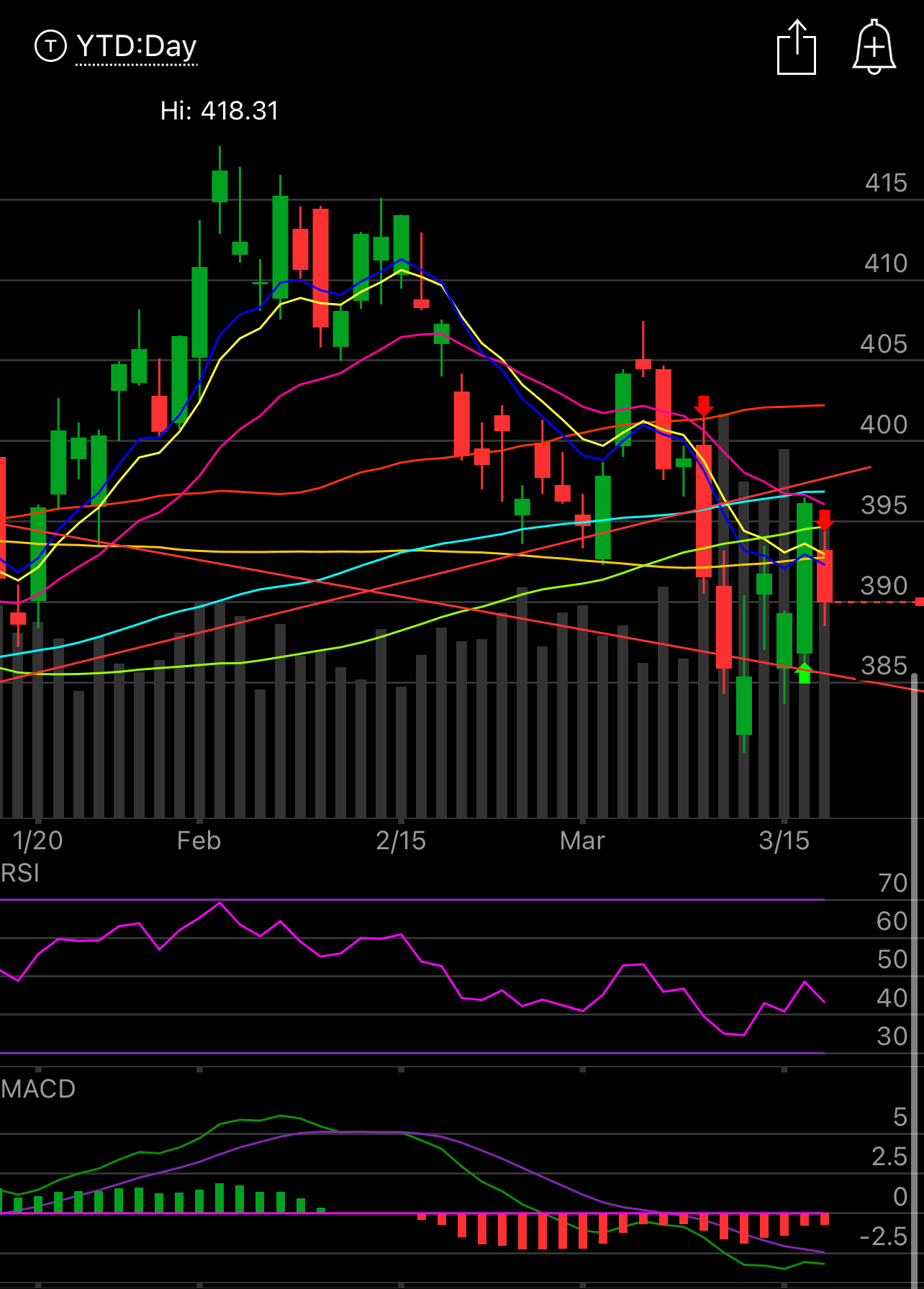Tap the 2/15 date axis label
924x1289 pixels.
coord(401,841)
